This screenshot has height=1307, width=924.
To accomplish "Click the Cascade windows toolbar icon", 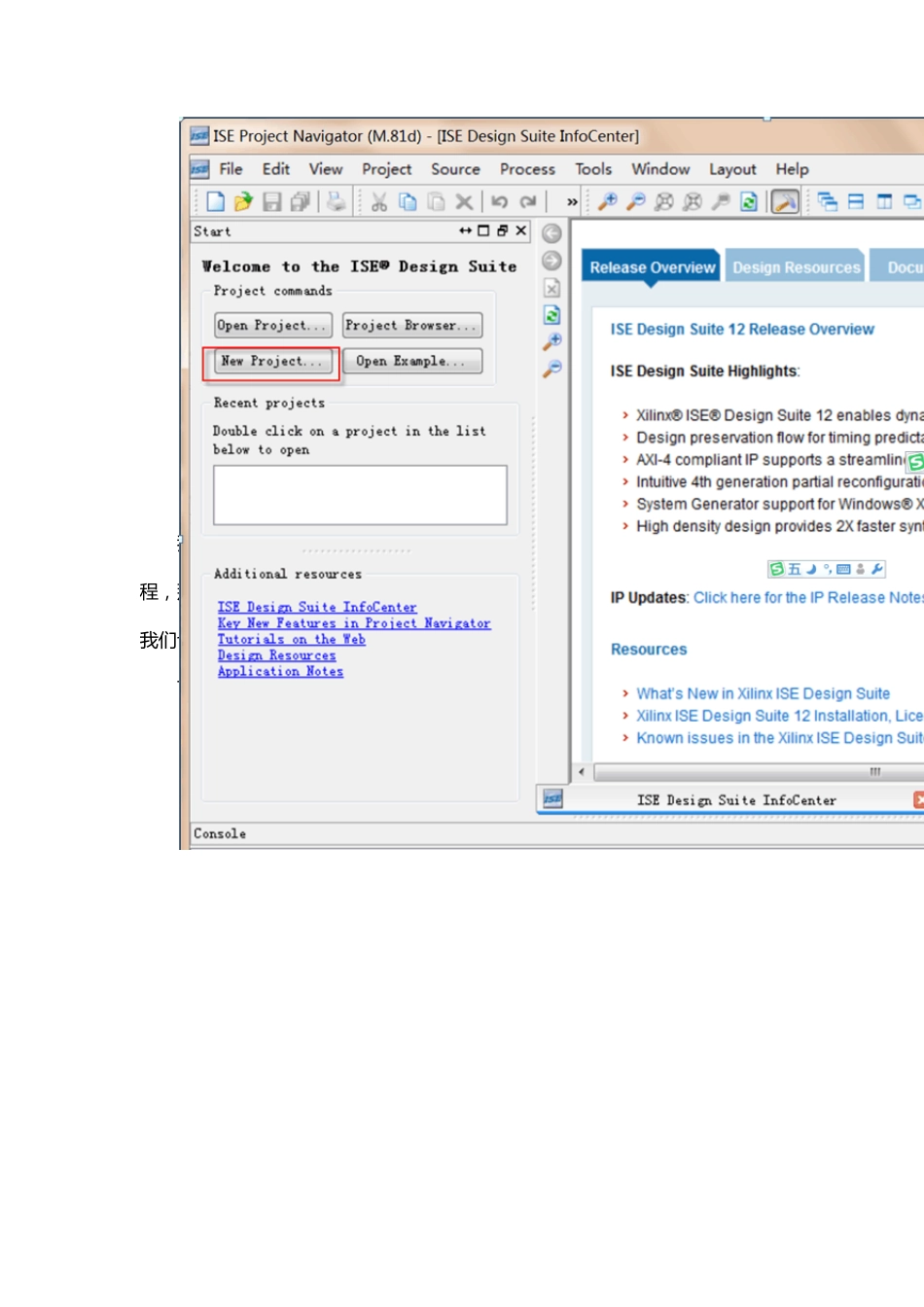I will [x=828, y=201].
